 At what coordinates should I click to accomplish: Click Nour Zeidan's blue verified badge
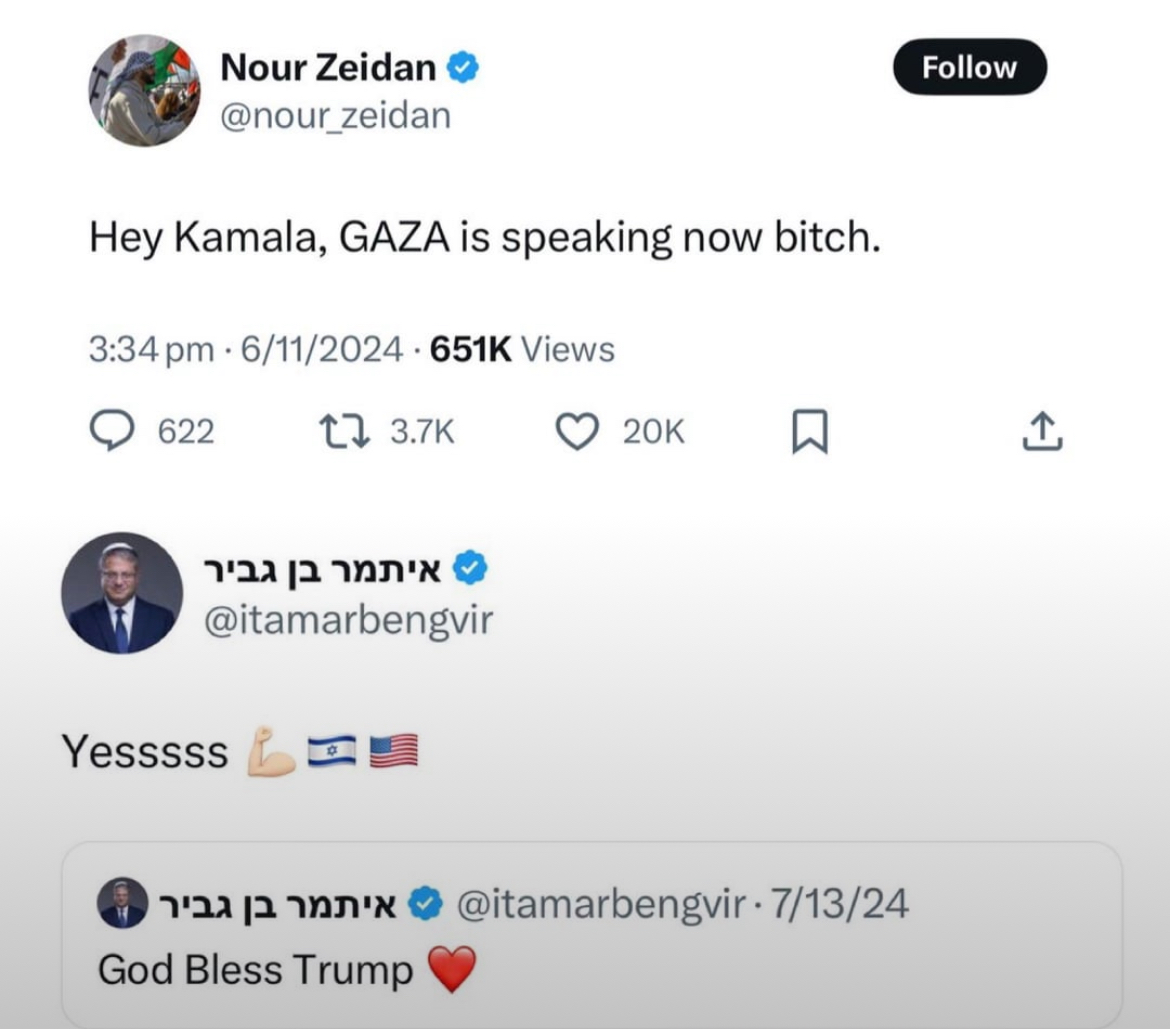pos(462,68)
